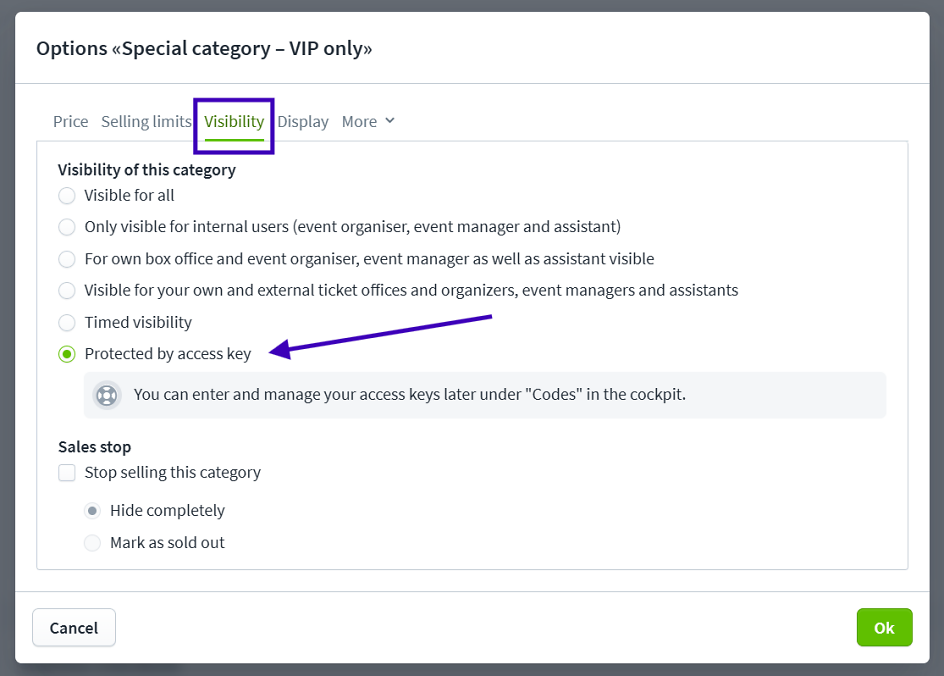Select Hide completely radio option
Screen dimensions: 944x676
click(92, 511)
